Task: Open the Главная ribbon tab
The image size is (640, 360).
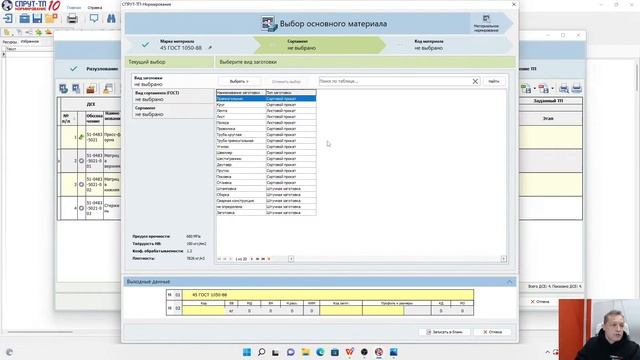Action: (x=74, y=7)
